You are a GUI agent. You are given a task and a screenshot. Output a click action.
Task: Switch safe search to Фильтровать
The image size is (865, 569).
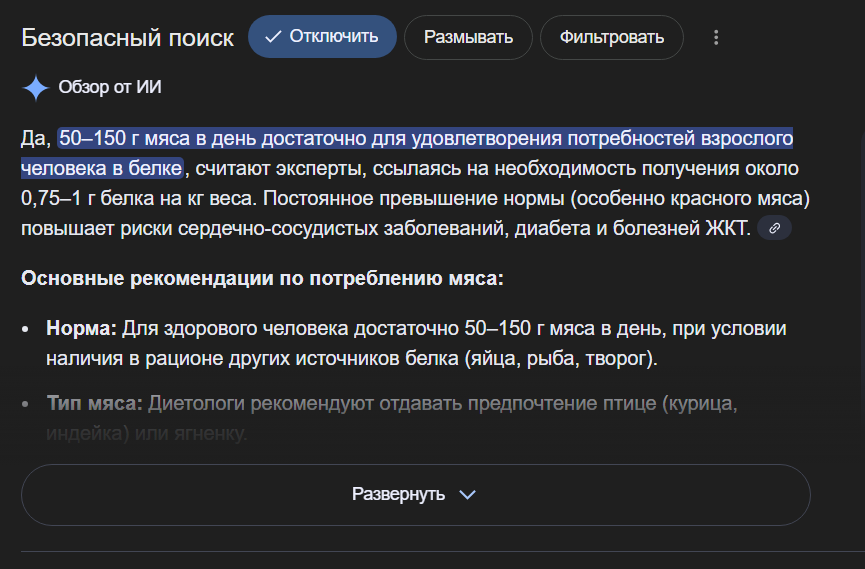pyautogui.click(x=611, y=38)
